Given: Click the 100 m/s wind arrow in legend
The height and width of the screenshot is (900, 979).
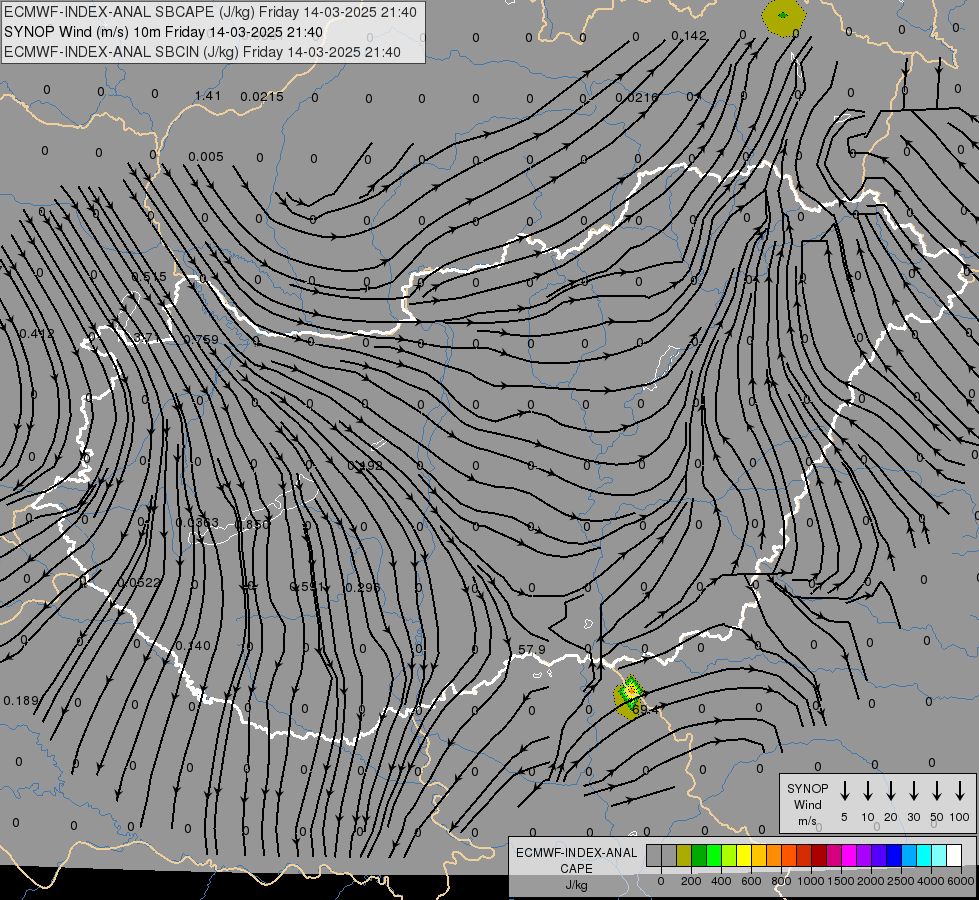Looking at the screenshot, I should (960, 791).
